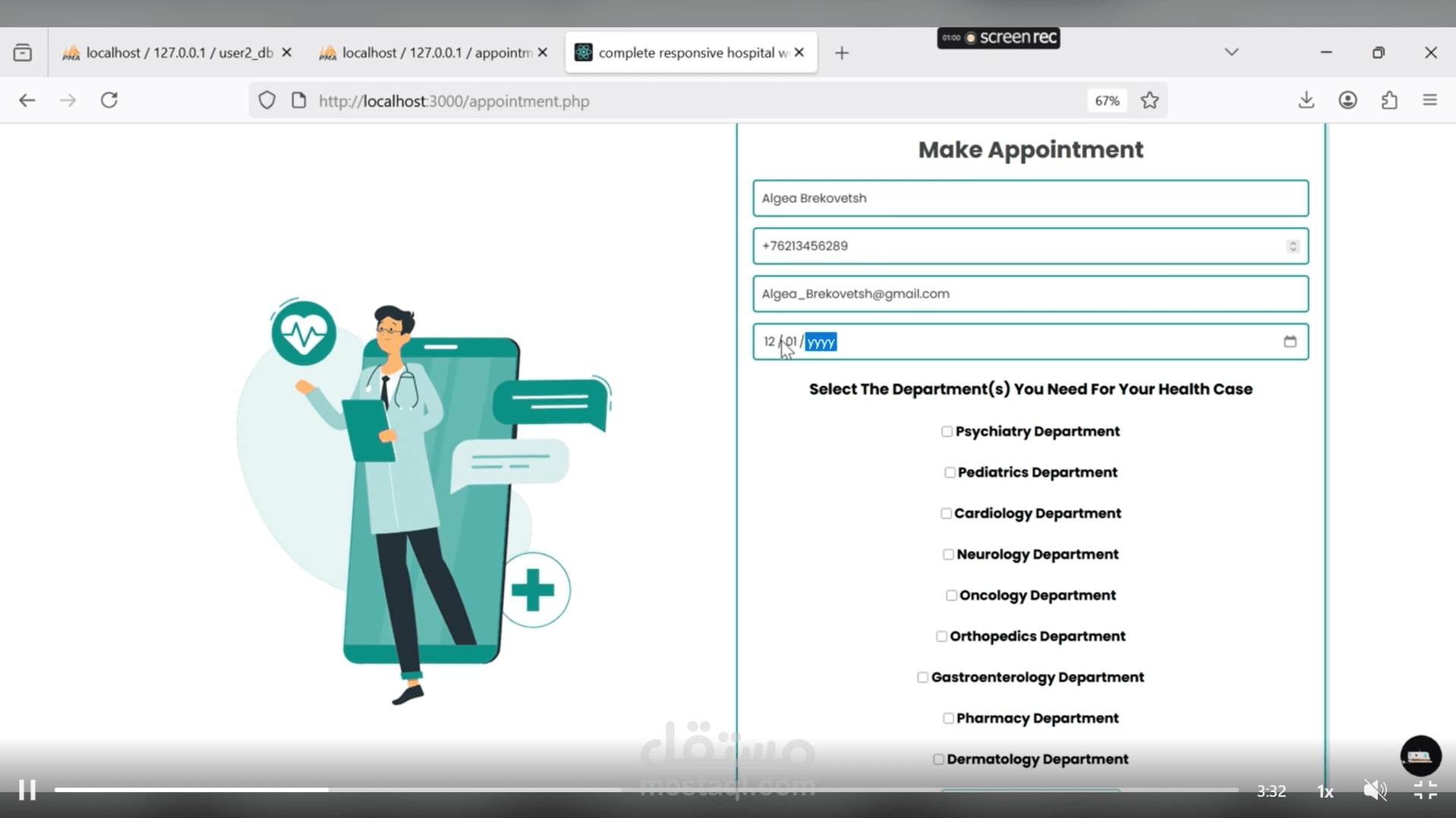
Task: Close the complete responsive hospital tab
Action: coord(799,52)
